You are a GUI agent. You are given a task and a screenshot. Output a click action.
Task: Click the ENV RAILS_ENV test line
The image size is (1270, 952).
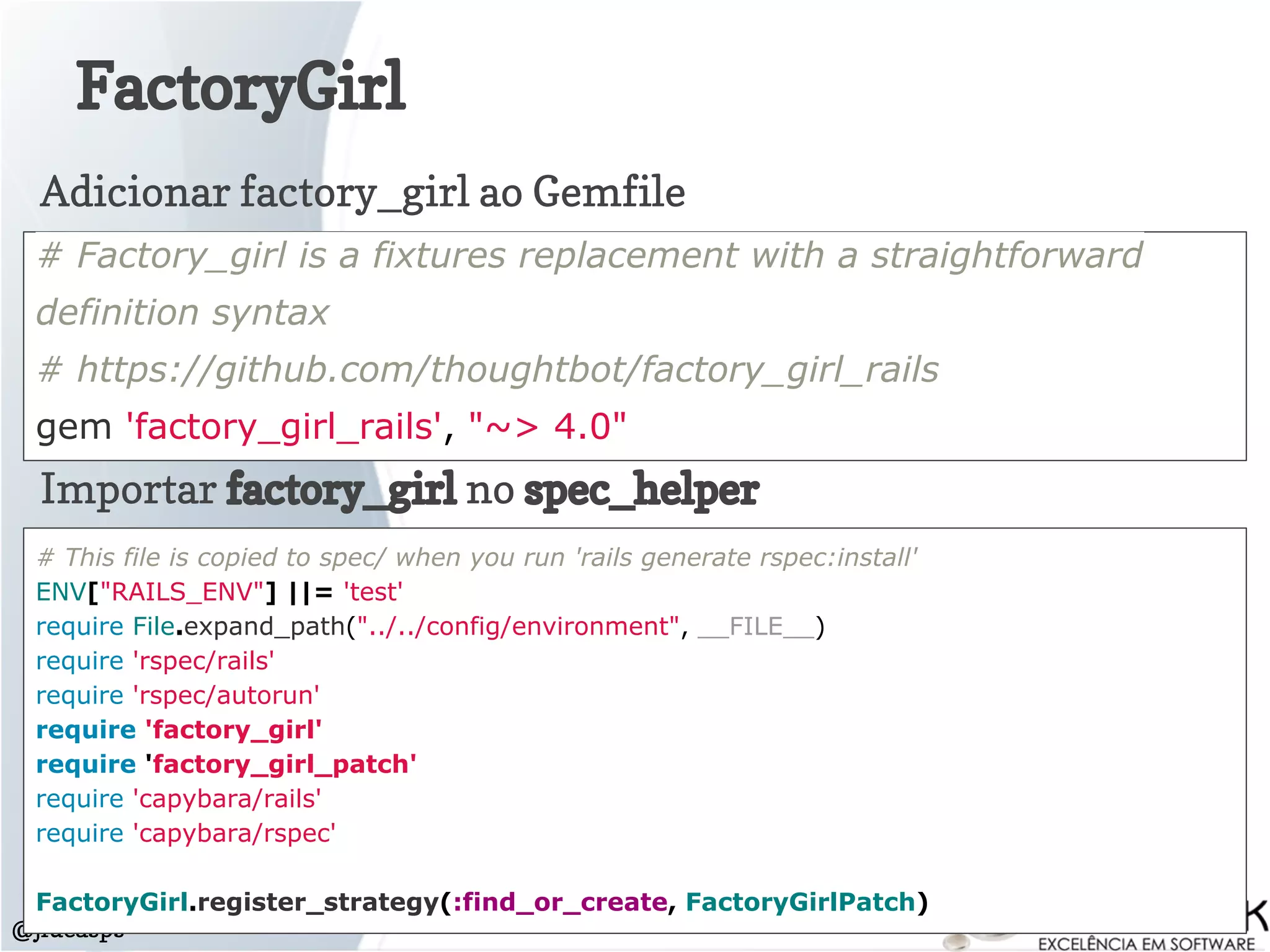[219, 592]
